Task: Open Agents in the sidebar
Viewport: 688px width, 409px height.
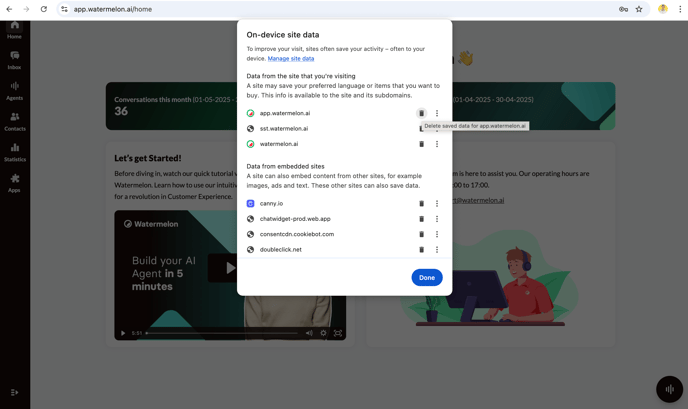Action: 14,91
